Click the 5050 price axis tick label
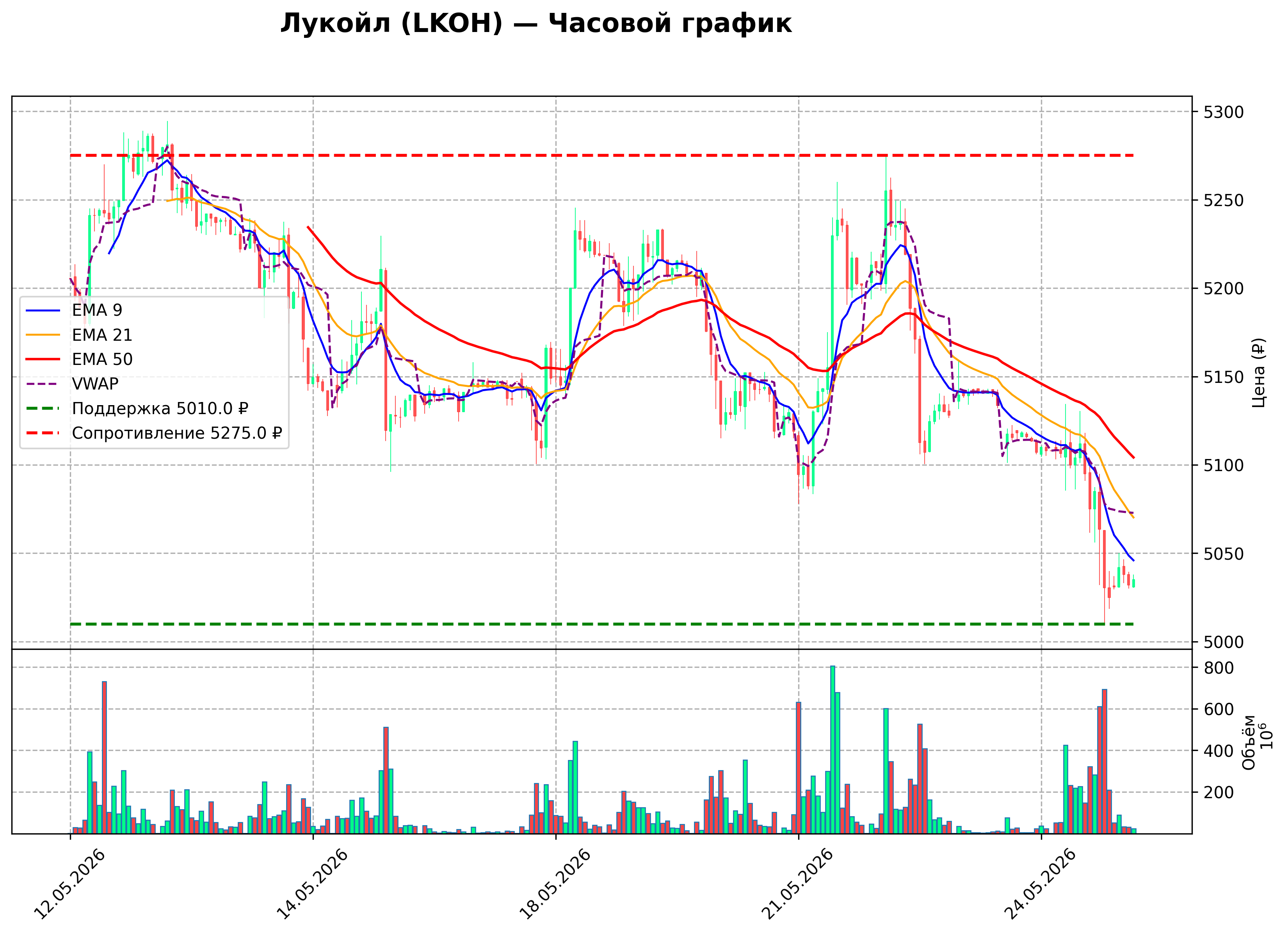This screenshot has height=934, width=1288. coord(1224,553)
